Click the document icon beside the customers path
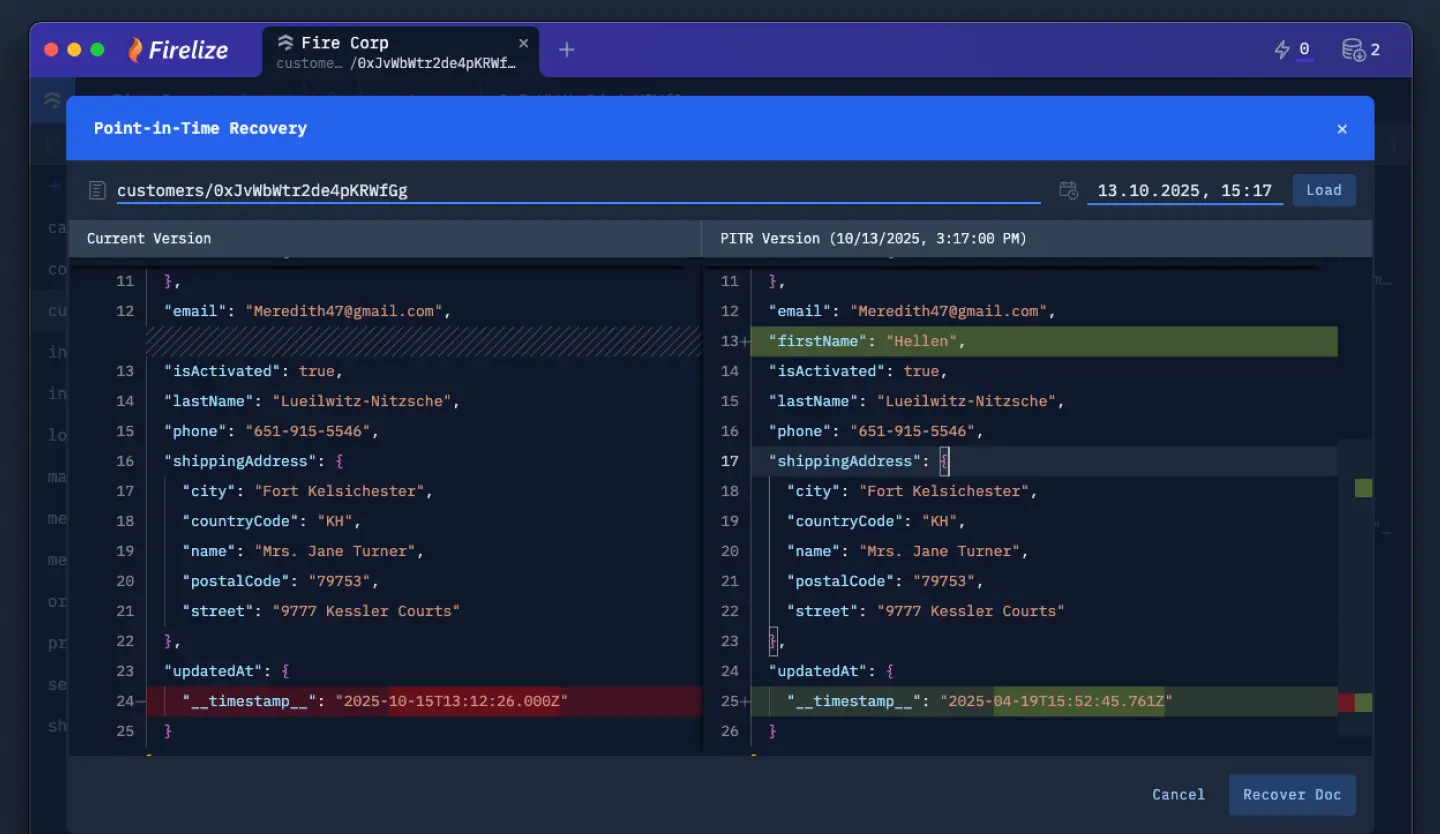The height and width of the screenshot is (834, 1440). tap(97, 190)
